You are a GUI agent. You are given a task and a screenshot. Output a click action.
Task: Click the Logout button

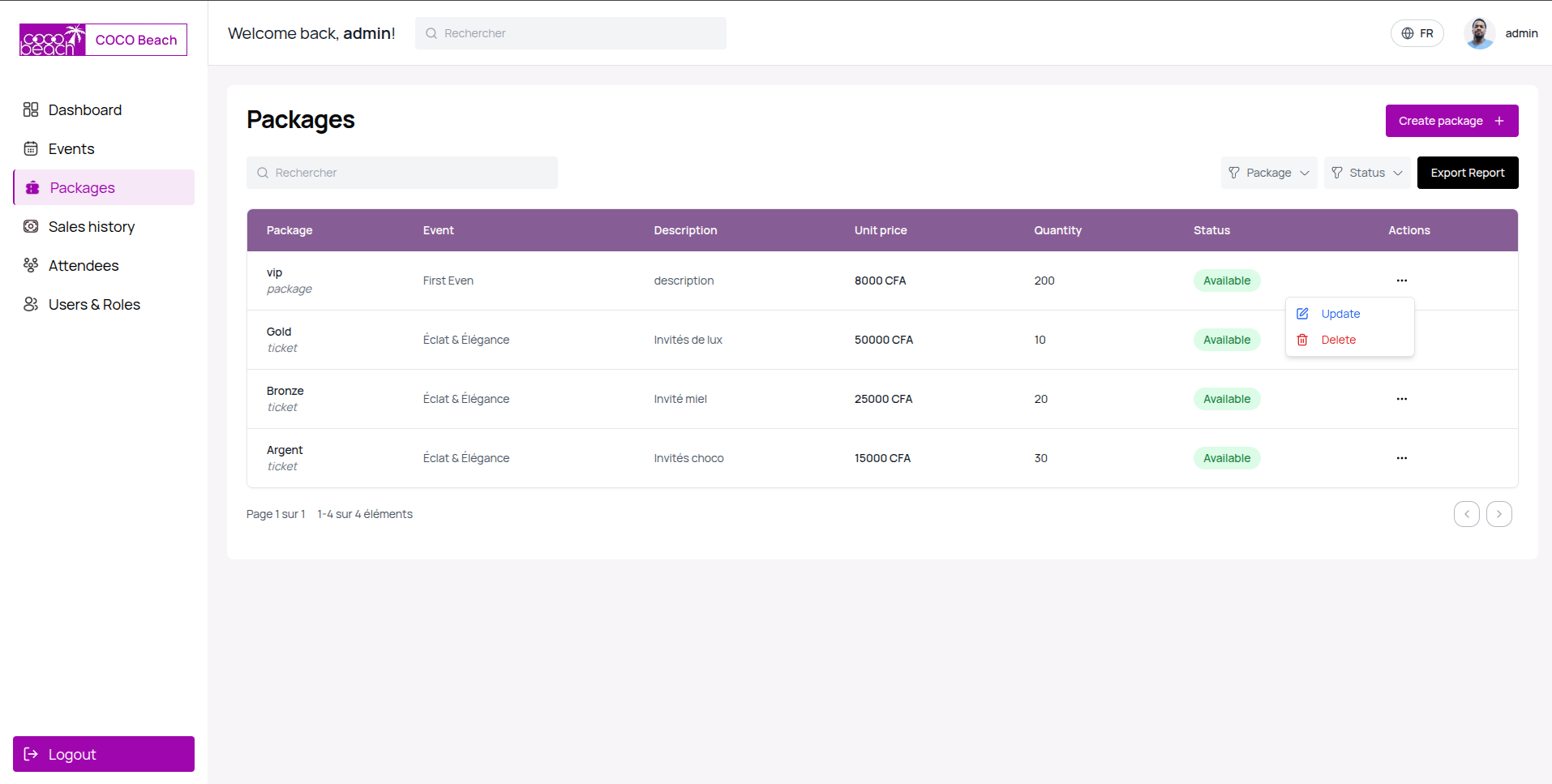click(103, 754)
